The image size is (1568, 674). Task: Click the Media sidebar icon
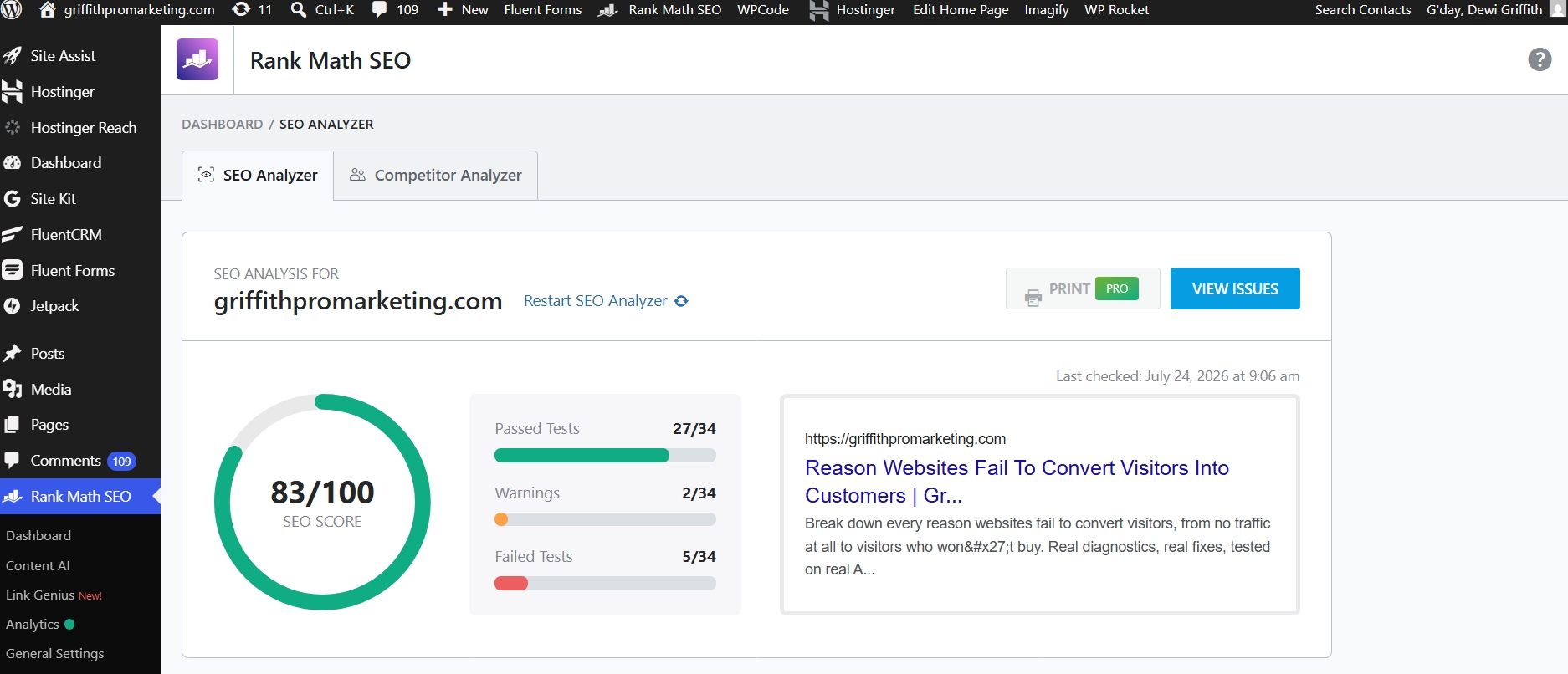click(13, 389)
